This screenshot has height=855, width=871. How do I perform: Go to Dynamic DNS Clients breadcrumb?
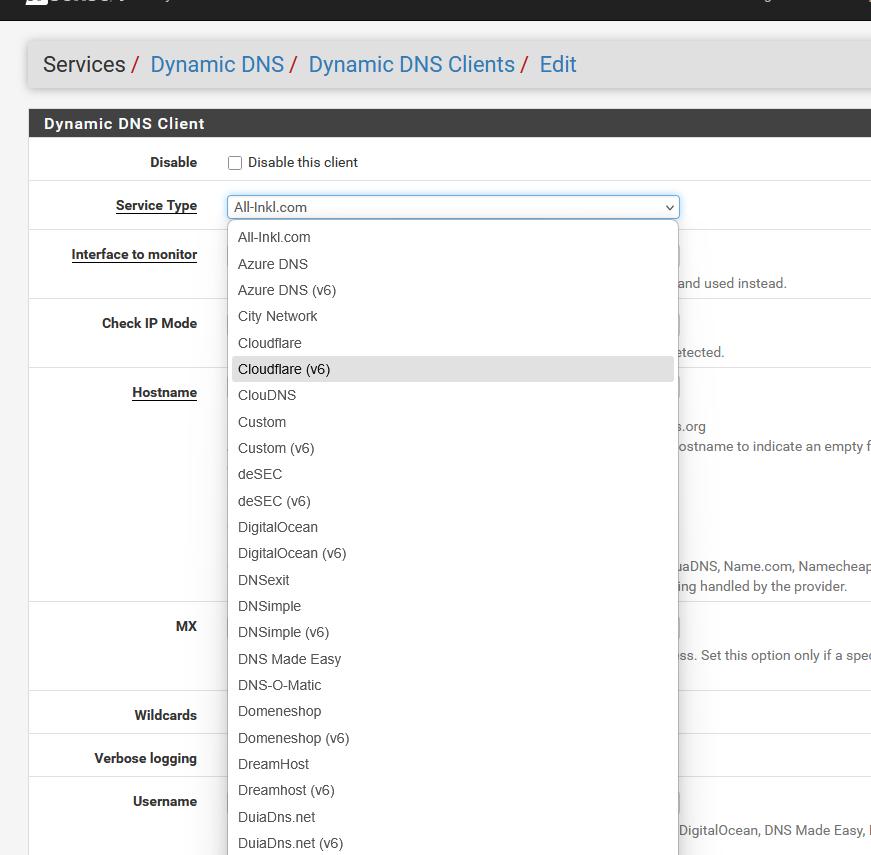[411, 65]
